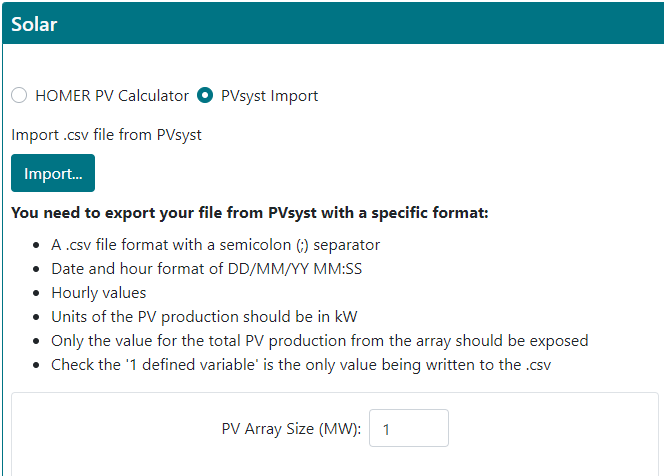Image resolution: width=664 pixels, height=476 pixels.
Task: Click the HOMER PV Calculator label text
Action: pos(112,96)
